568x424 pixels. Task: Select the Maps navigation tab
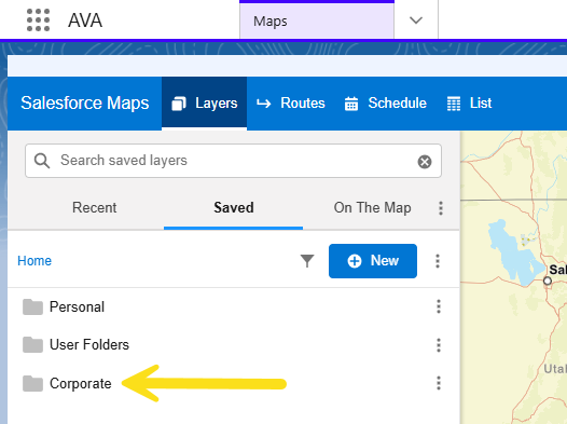[317, 21]
